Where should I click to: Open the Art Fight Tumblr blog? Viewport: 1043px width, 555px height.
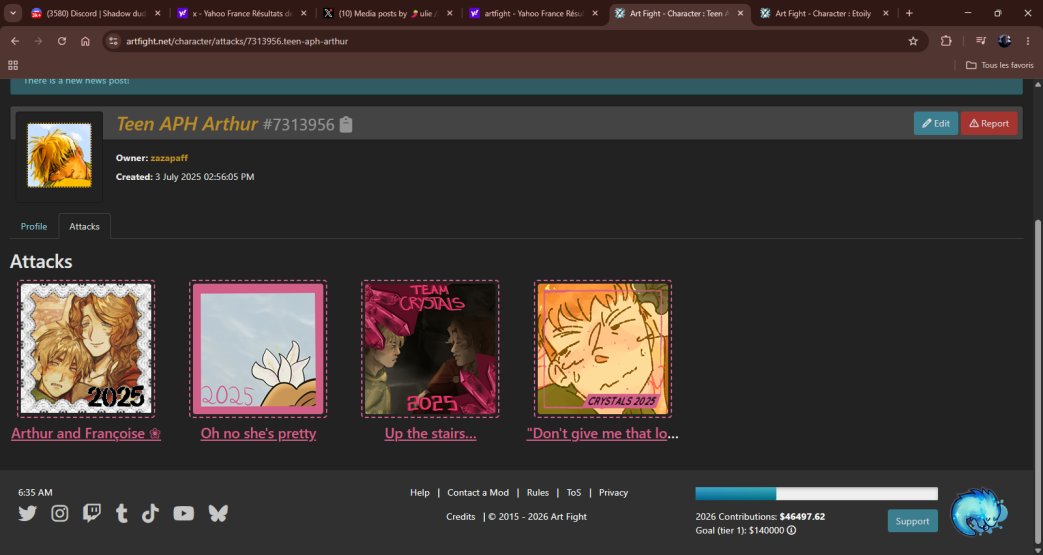click(x=122, y=513)
